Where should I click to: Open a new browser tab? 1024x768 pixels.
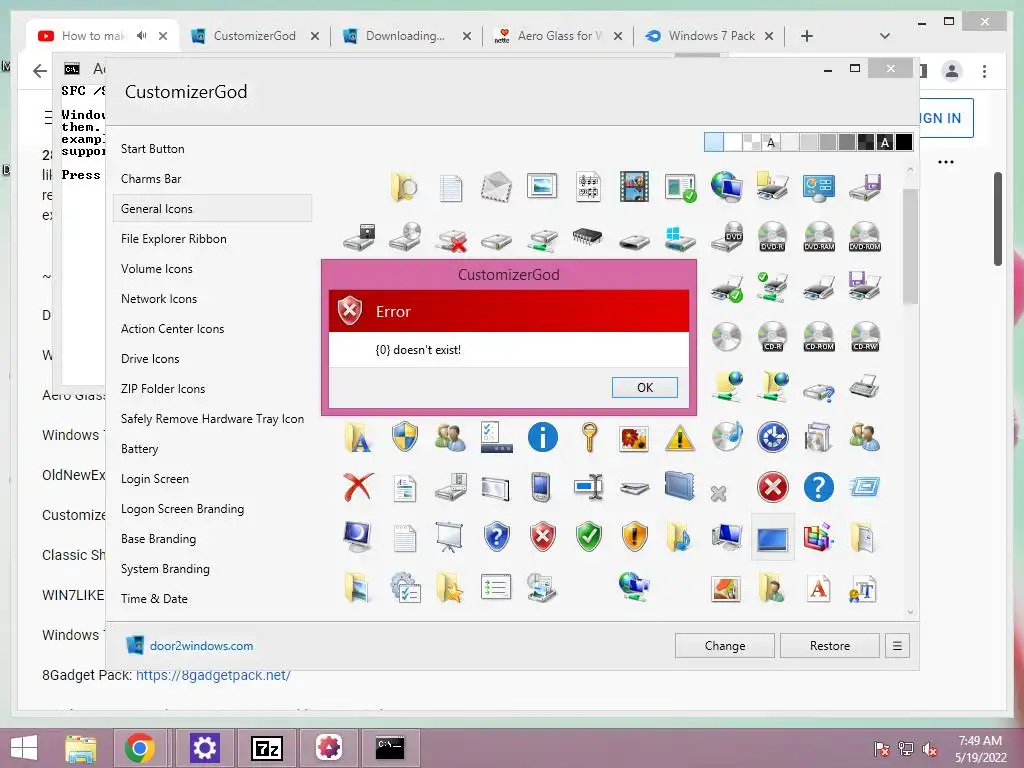[x=807, y=36]
